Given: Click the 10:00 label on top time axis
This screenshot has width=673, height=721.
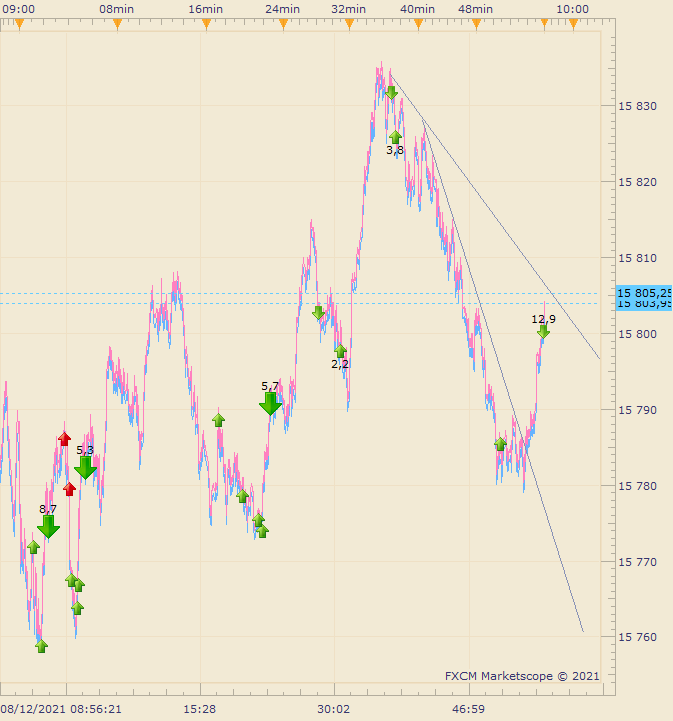Looking at the screenshot, I should (x=572, y=9).
